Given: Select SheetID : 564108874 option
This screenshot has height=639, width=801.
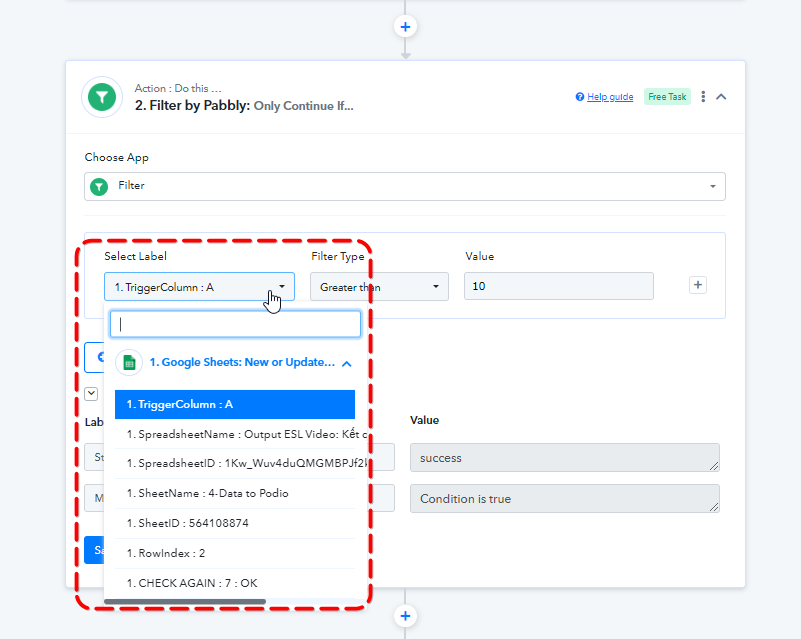Looking at the screenshot, I should coord(235,524).
